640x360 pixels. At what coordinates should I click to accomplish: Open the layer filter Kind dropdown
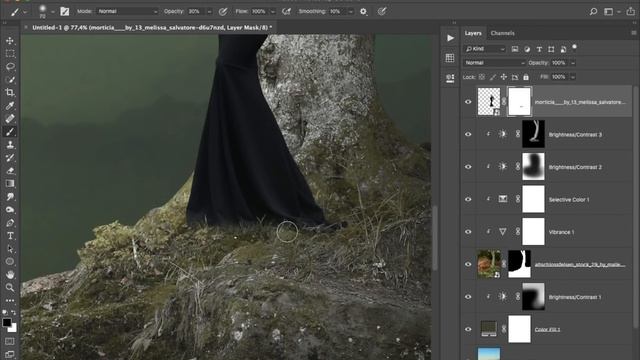point(485,49)
